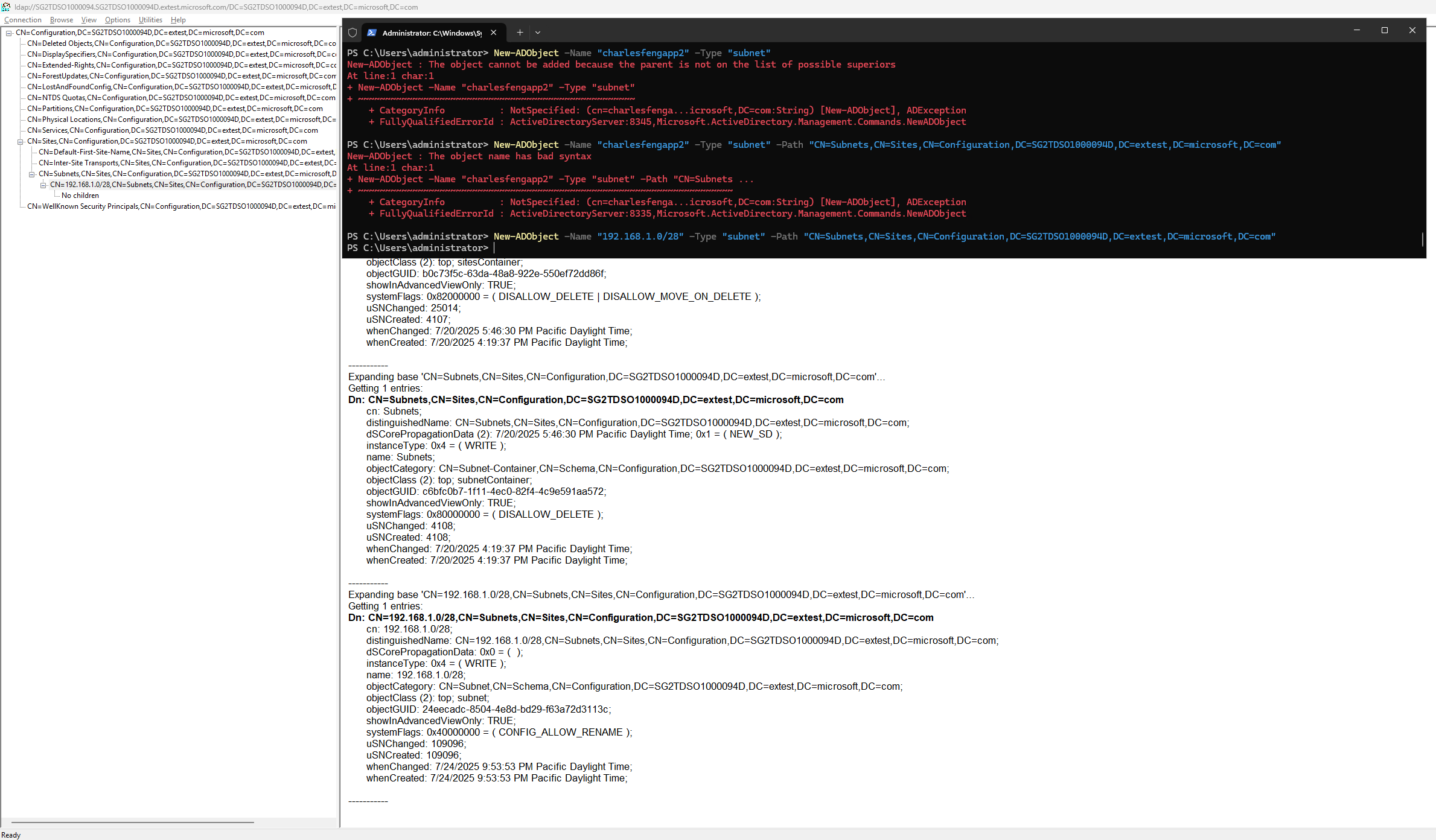The width and height of the screenshot is (1436, 840).
Task: Close the terminal window
Action: [1412, 30]
